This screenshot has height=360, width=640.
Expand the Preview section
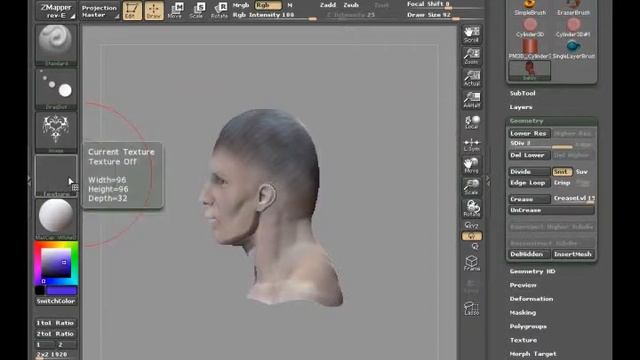pos(523,285)
